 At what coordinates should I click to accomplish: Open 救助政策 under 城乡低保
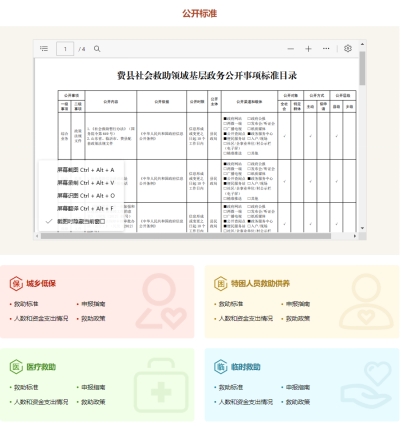coord(93,319)
